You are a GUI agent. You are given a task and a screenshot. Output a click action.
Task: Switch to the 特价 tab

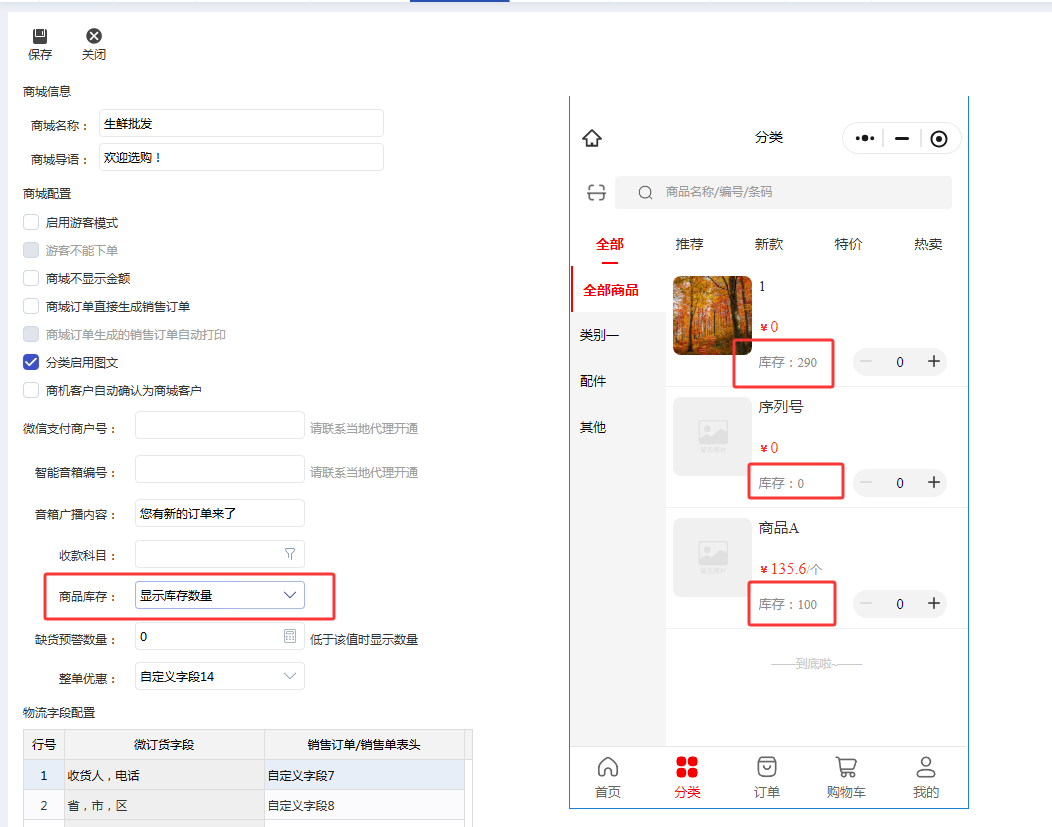848,244
